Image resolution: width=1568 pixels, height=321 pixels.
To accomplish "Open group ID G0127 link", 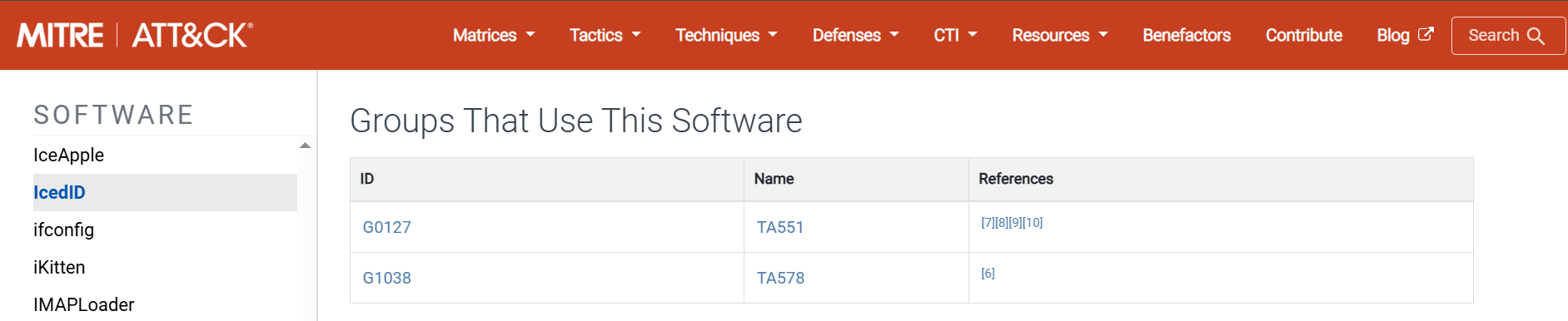I will [386, 227].
